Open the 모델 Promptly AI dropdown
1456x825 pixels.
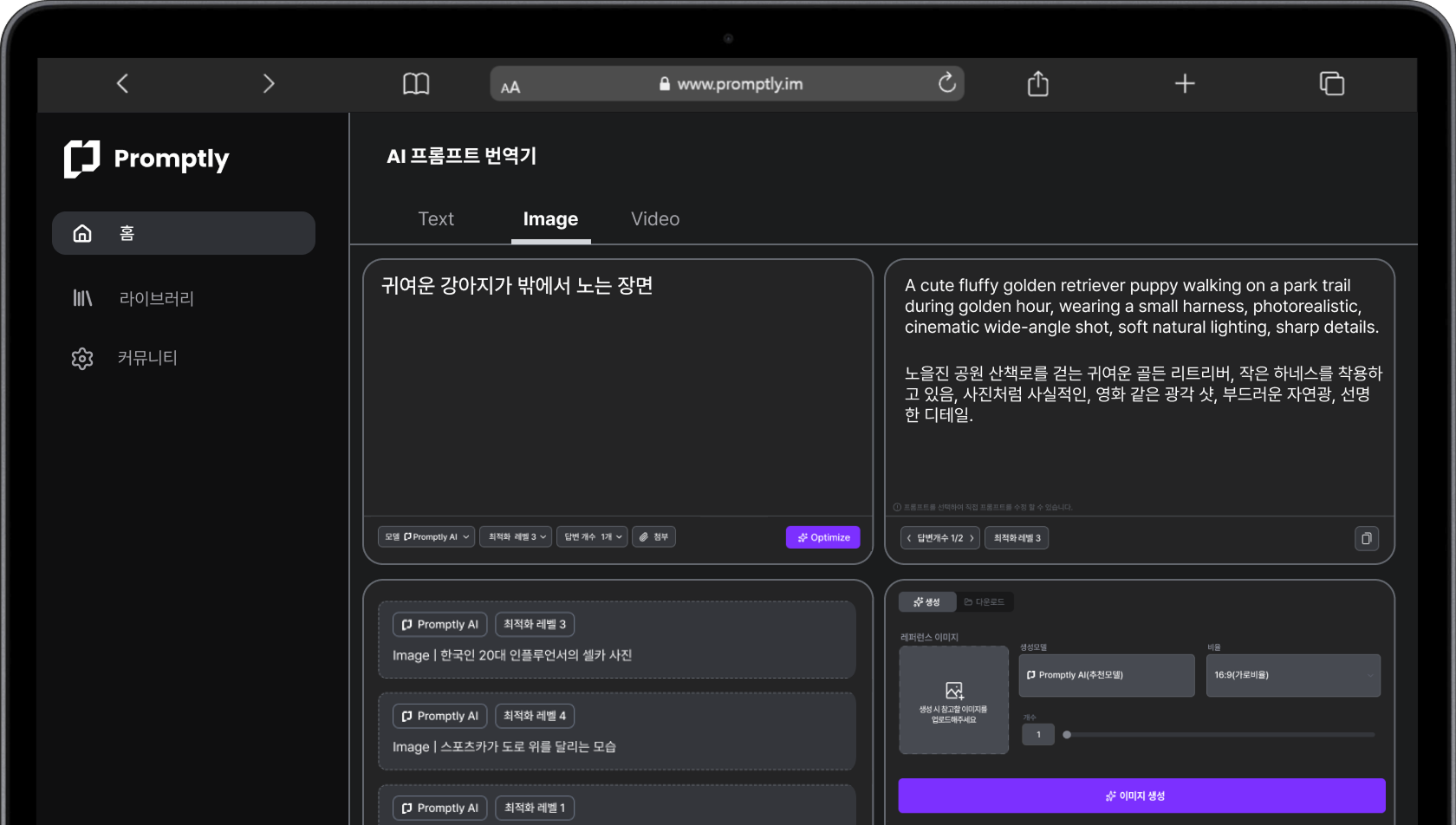[426, 537]
